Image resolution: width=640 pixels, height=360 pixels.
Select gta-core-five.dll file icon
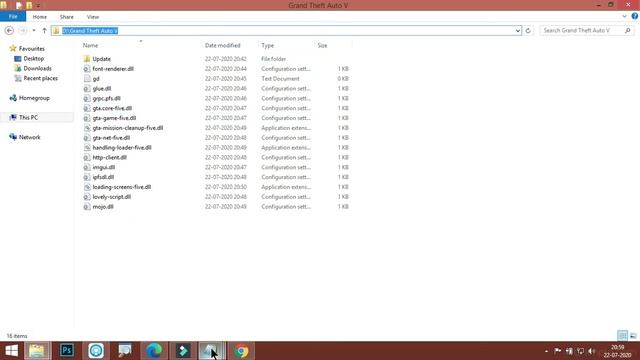click(x=87, y=108)
